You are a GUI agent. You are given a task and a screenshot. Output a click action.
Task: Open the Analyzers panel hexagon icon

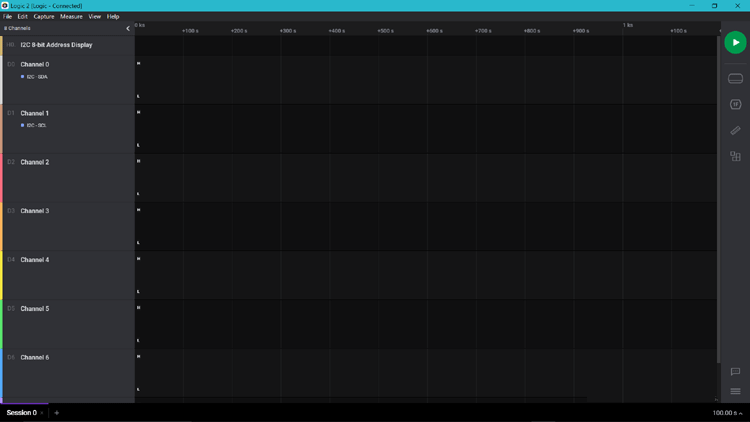tap(735, 104)
